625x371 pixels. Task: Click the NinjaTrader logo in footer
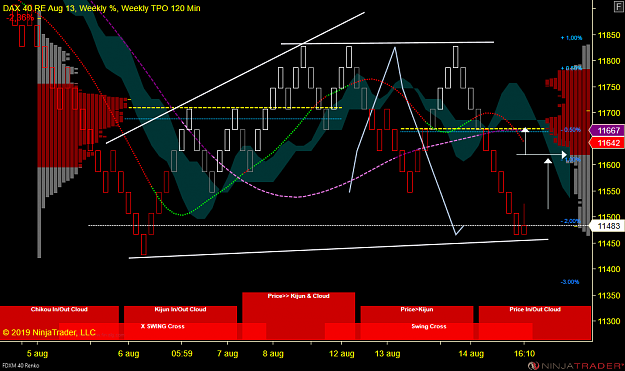[x=576, y=365]
